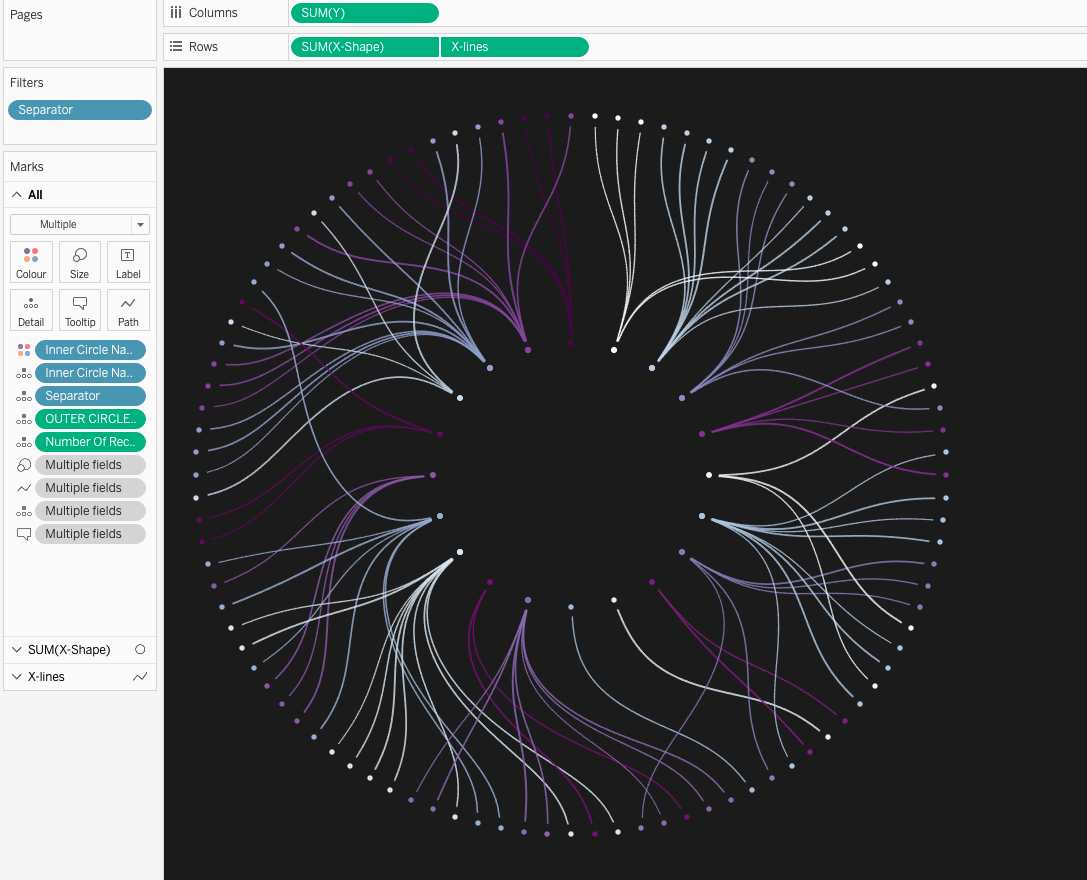
Task: Click colour icon beside first Inner Circle pill
Action: click(x=24, y=350)
